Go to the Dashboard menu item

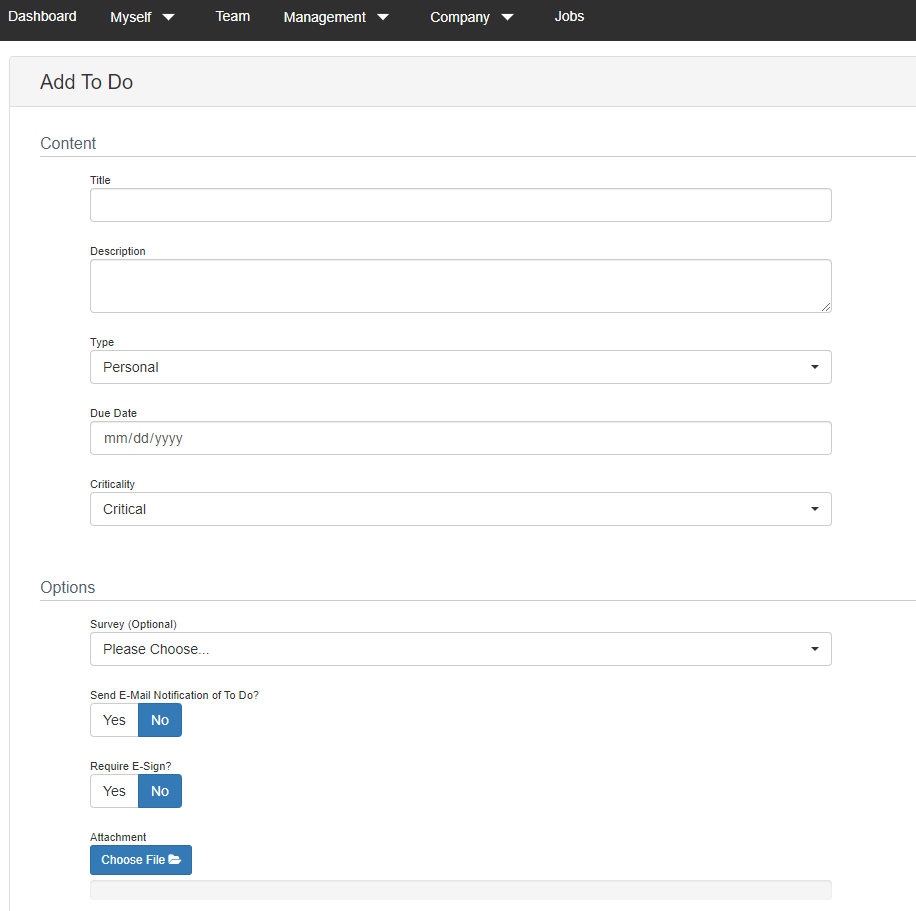[42, 16]
